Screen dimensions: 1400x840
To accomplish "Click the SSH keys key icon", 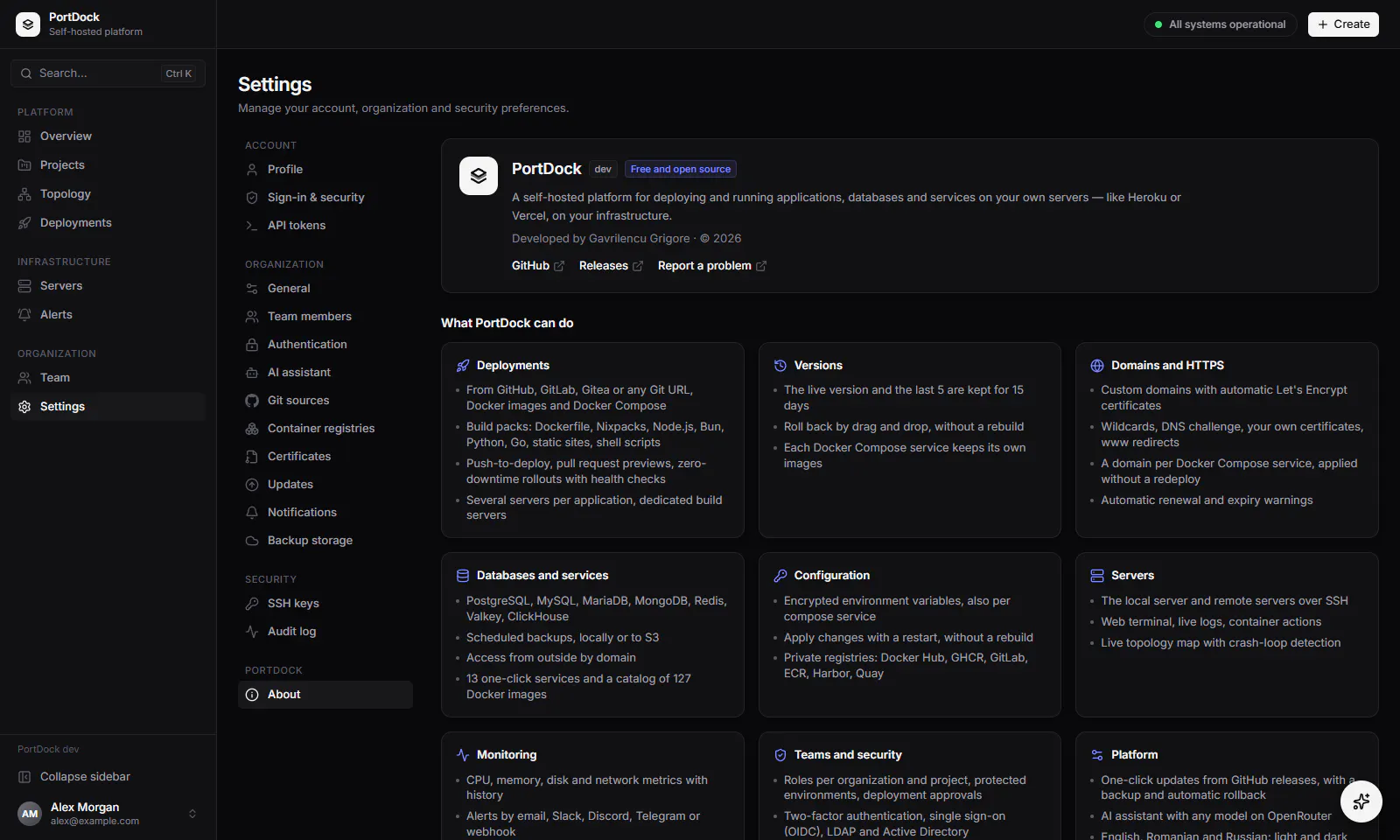I will (x=252, y=604).
